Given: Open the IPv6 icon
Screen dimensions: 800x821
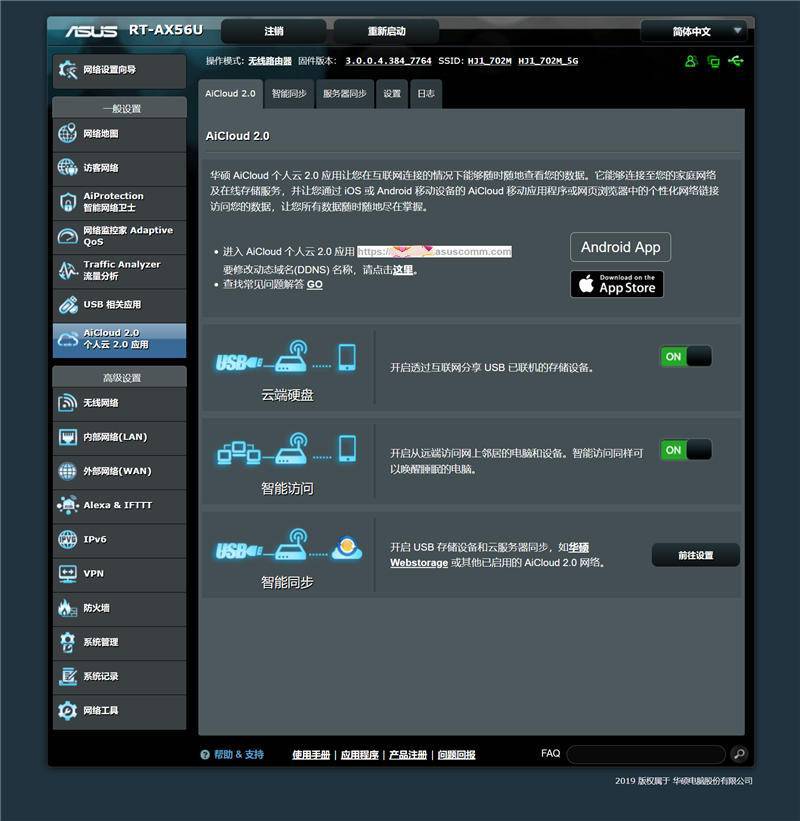Looking at the screenshot, I should point(68,539).
